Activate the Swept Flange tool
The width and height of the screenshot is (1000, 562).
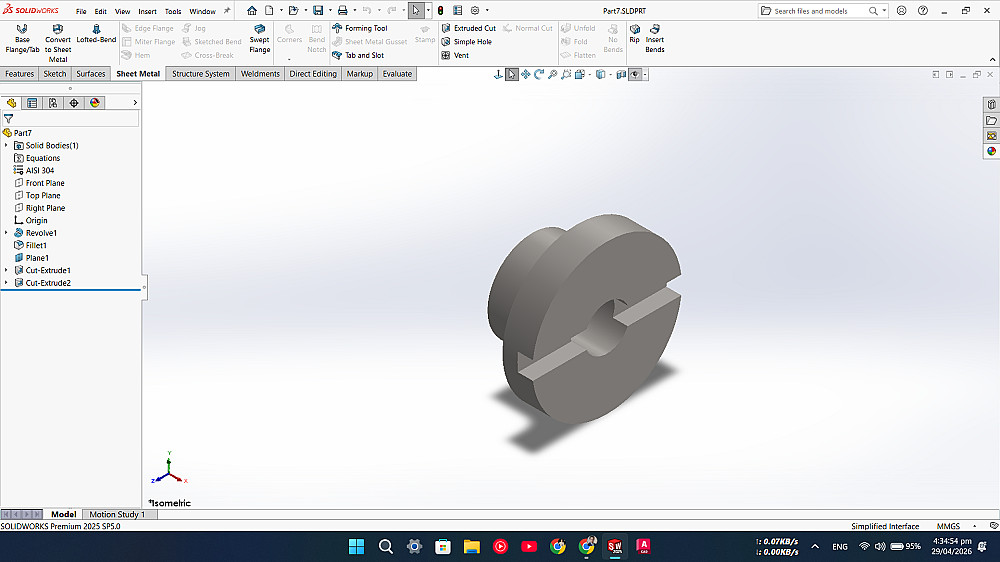pos(260,39)
